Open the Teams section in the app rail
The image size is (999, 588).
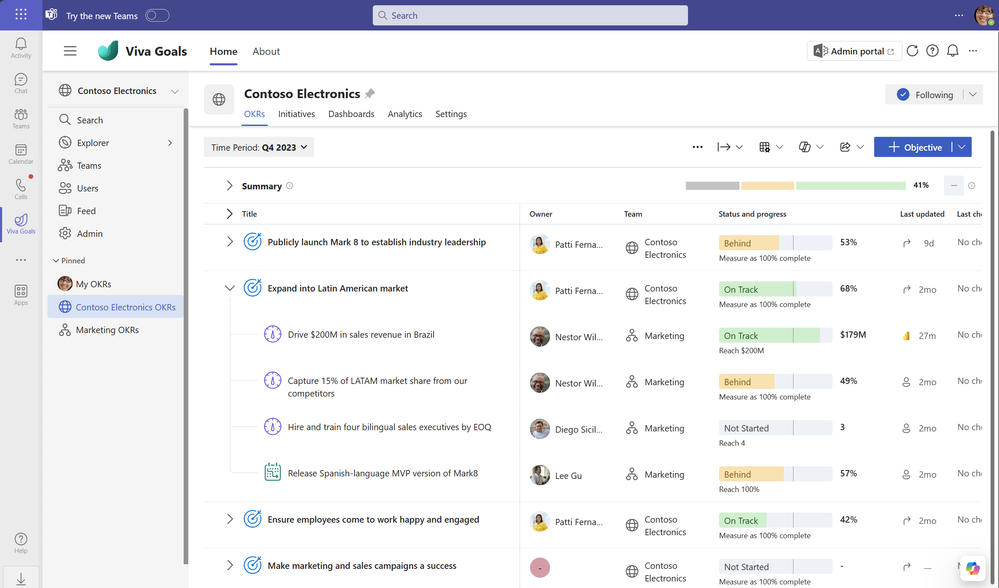(20, 118)
